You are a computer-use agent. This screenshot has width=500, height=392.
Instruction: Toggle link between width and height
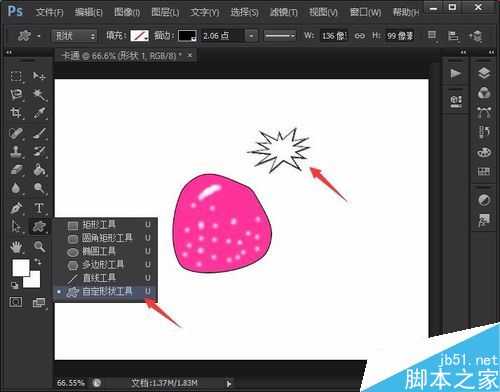[x=359, y=35]
